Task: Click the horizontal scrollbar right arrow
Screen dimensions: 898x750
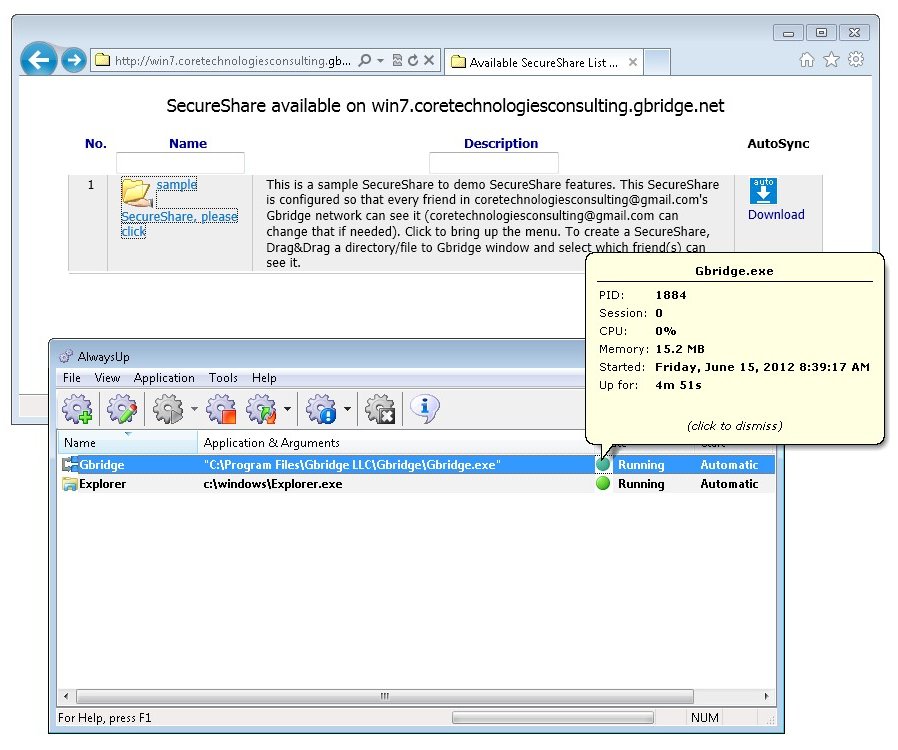Action: coord(766,697)
